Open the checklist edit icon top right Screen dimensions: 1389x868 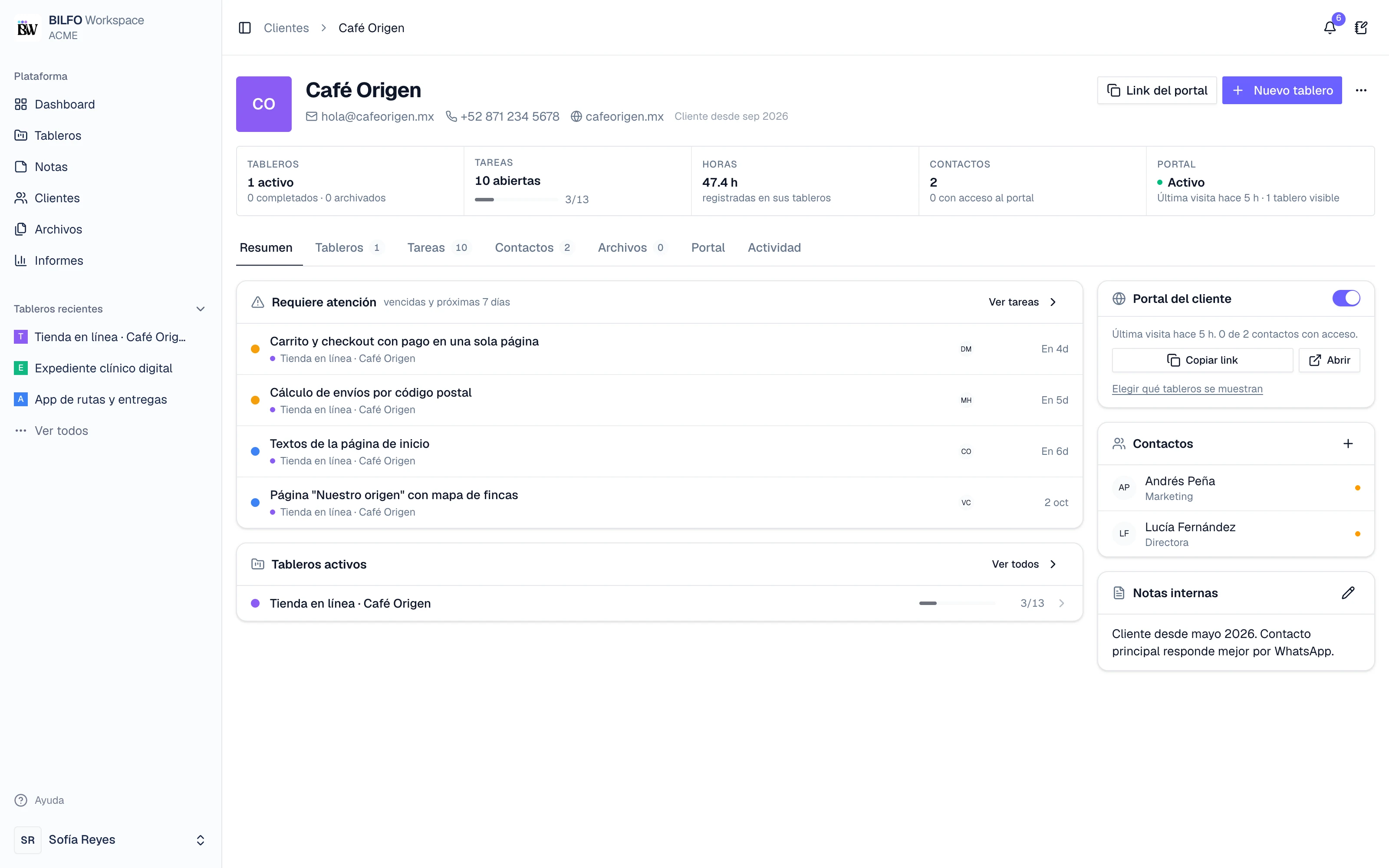coord(1362,27)
